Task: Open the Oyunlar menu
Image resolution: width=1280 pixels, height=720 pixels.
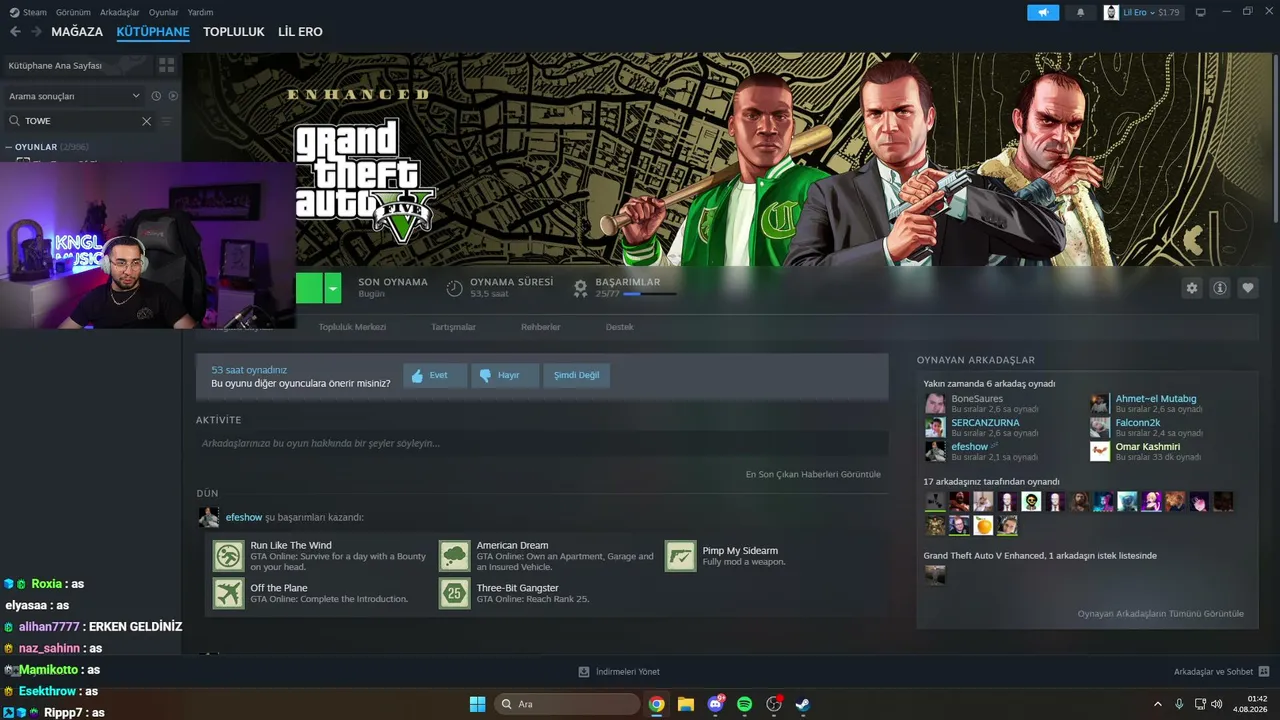Action: (163, 12)
